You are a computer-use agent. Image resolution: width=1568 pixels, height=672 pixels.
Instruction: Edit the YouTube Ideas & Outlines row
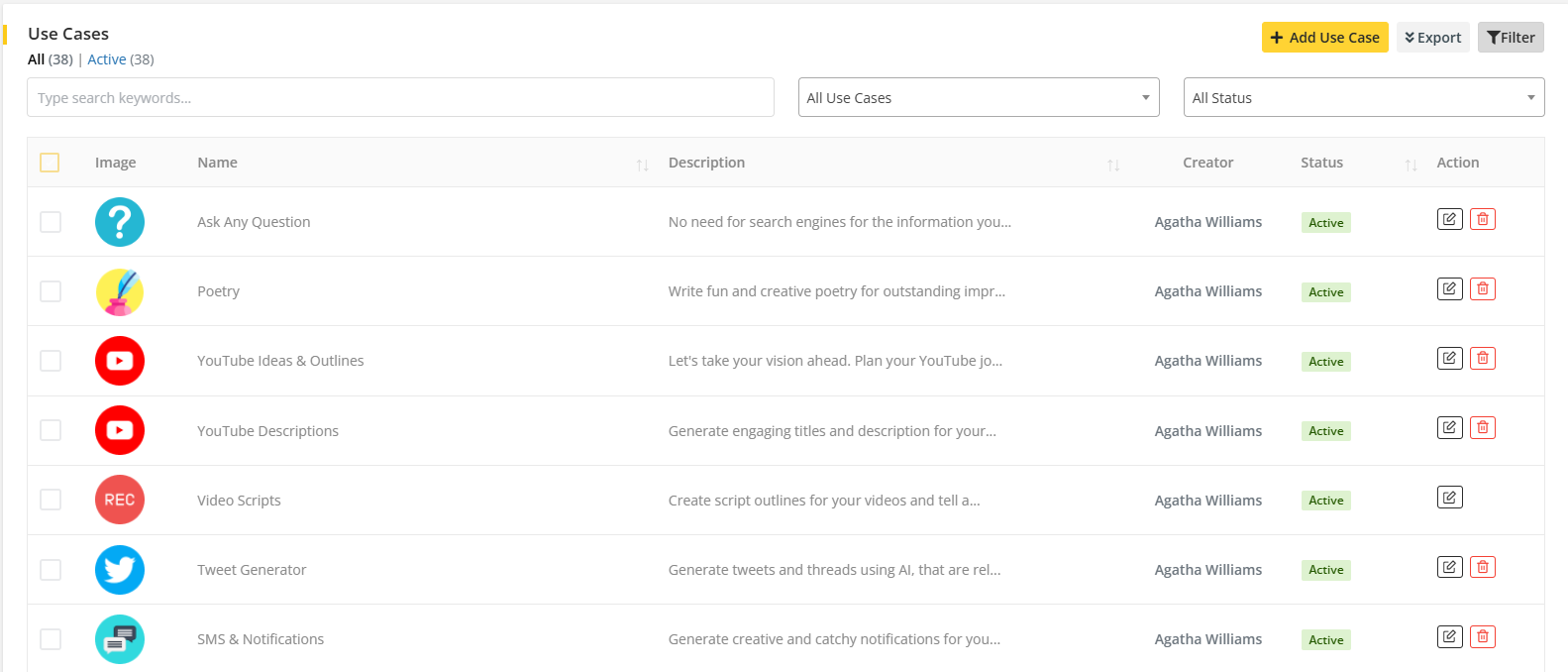point(1449,358)
